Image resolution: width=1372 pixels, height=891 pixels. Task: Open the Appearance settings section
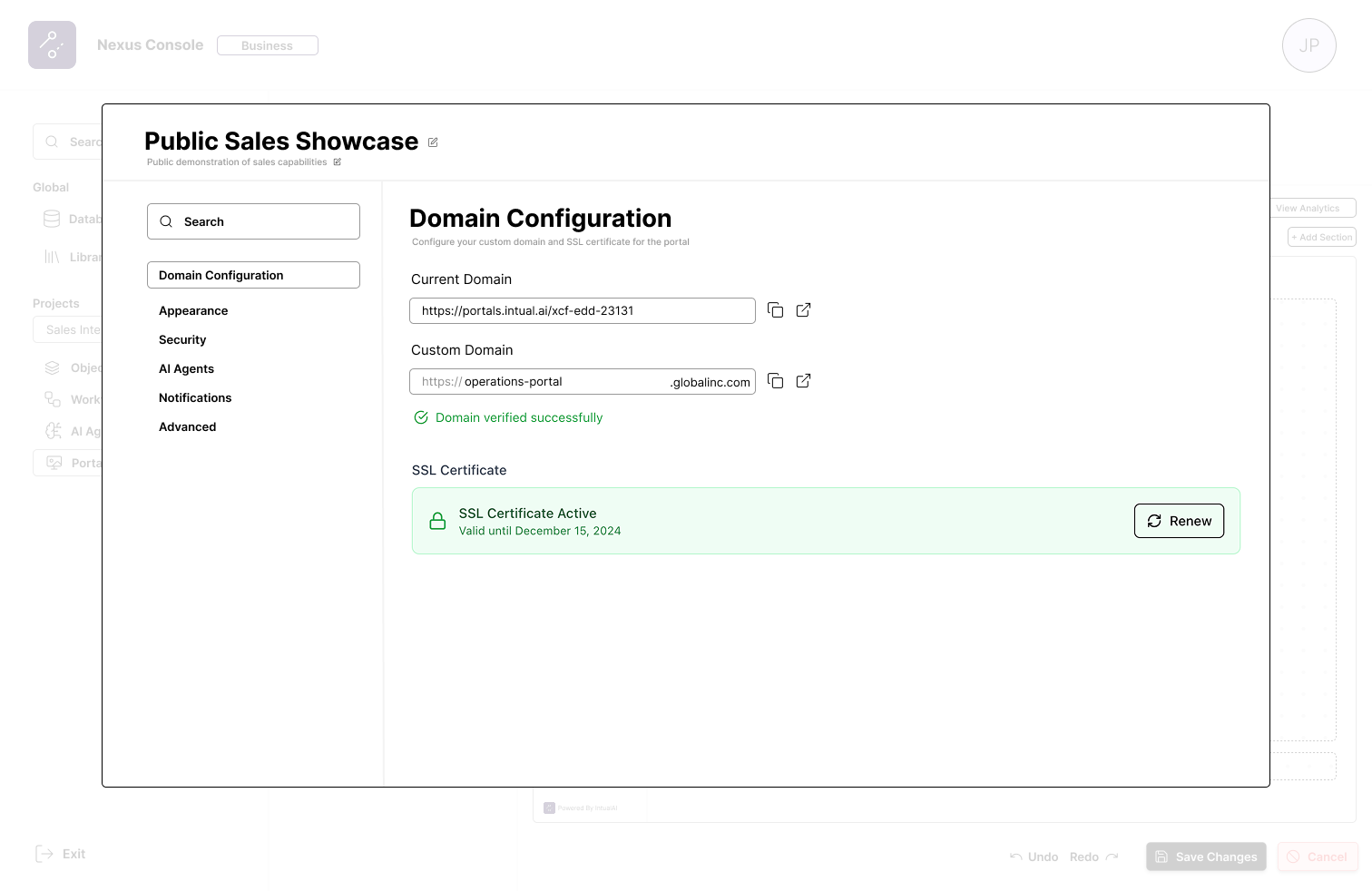click(193, 310)
